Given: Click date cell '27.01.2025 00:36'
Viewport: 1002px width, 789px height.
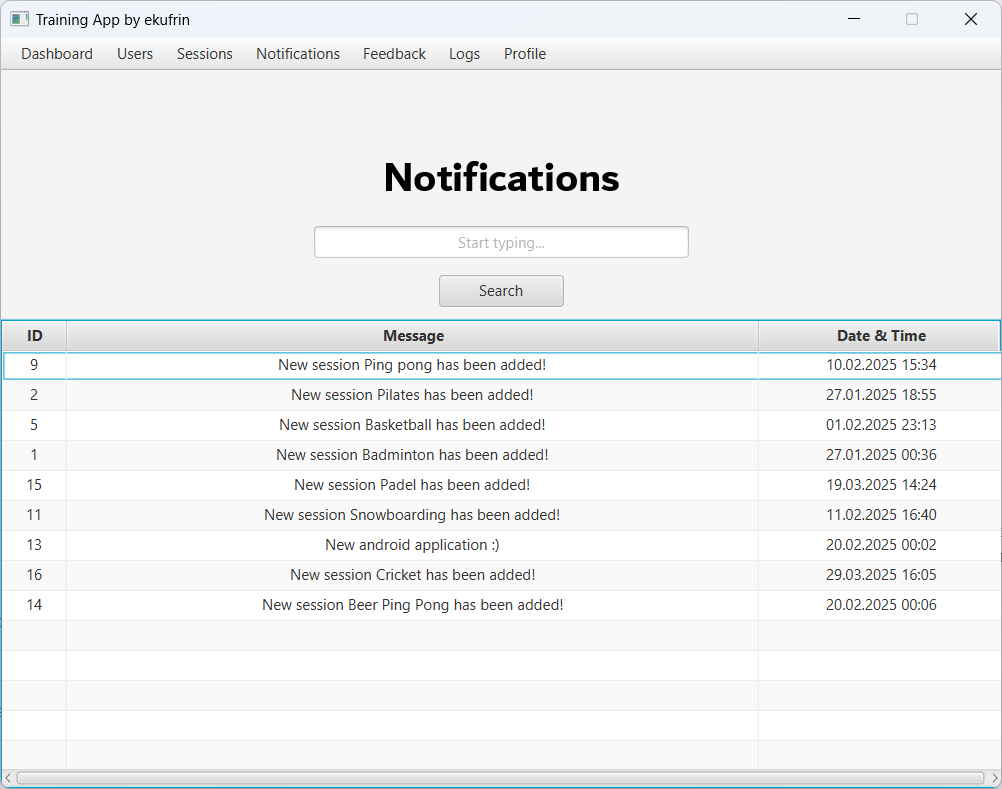Looking at the screenshot, I should [x=881, y=455].
